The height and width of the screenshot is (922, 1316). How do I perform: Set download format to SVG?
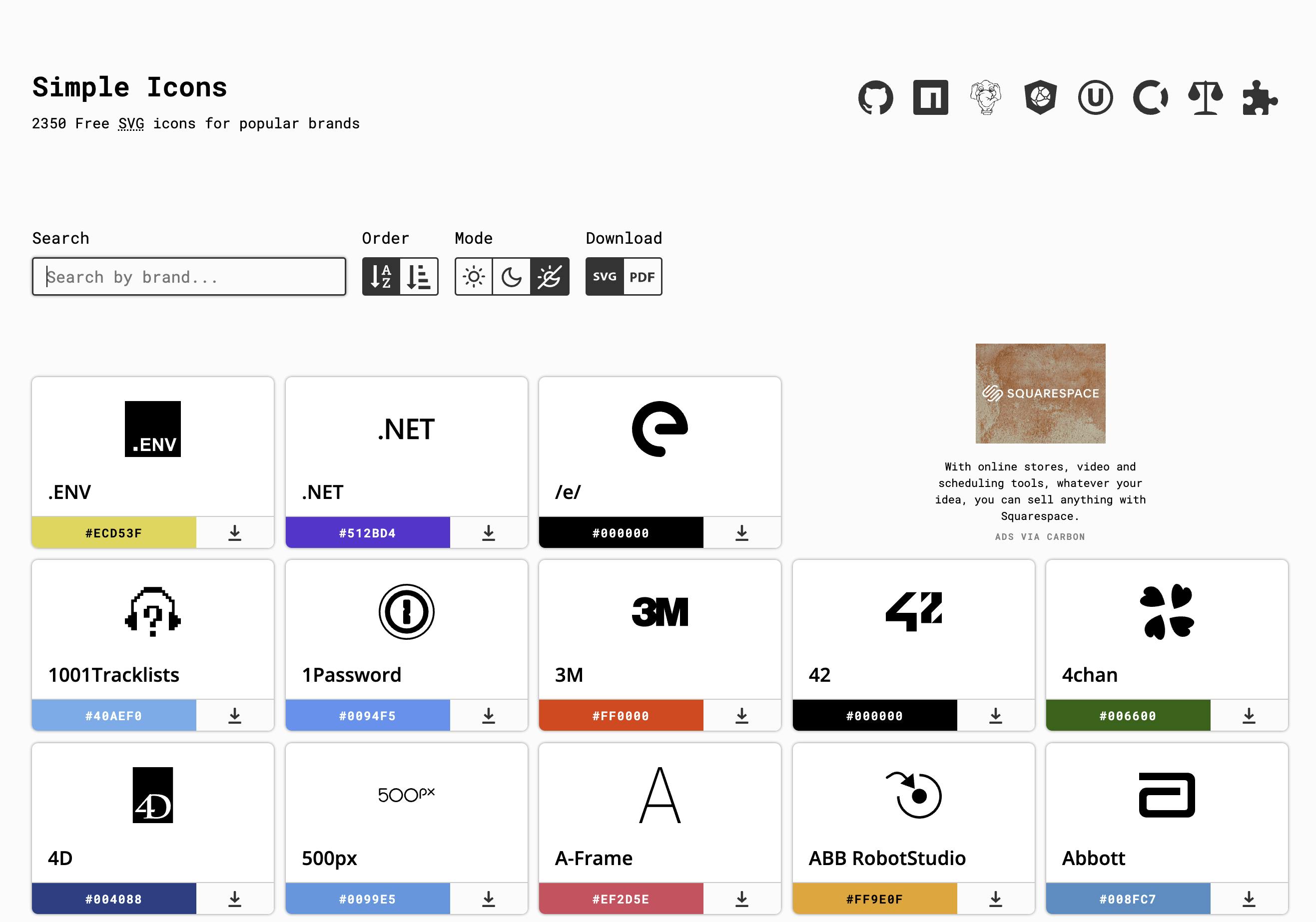click(605, 277)
